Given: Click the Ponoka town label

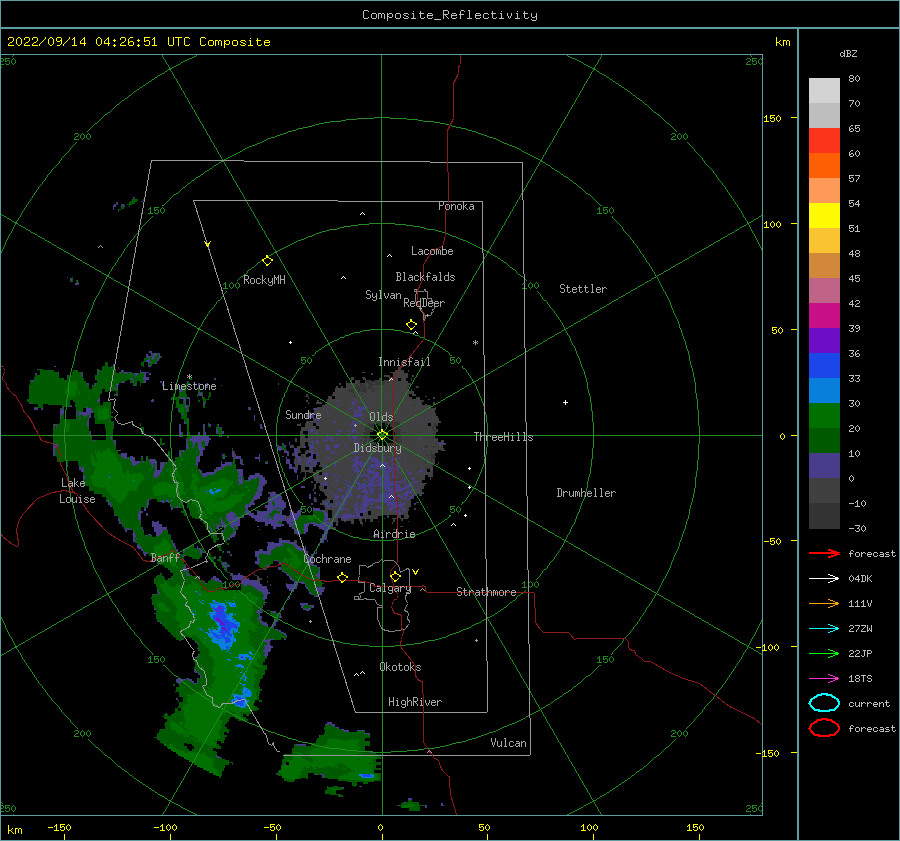Looking at the screenshot, I should coord(456,206).
